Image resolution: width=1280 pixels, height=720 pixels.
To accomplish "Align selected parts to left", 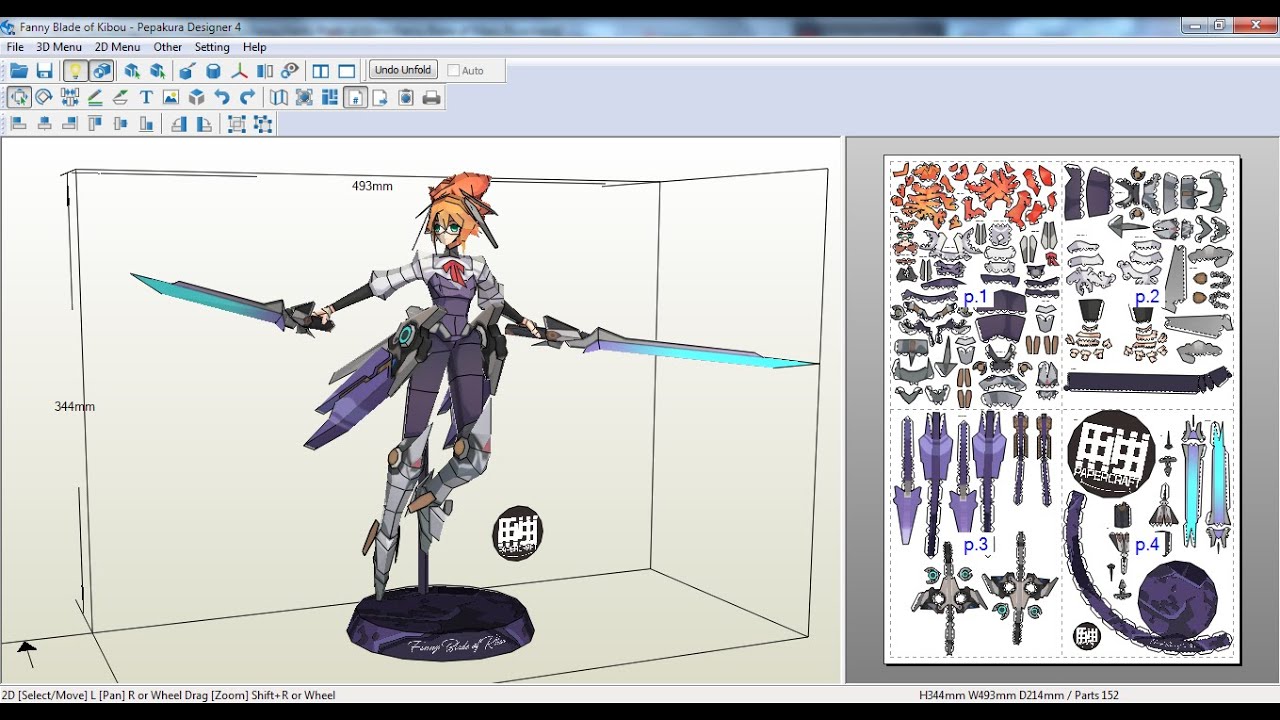I will click(x=19, y=124).
